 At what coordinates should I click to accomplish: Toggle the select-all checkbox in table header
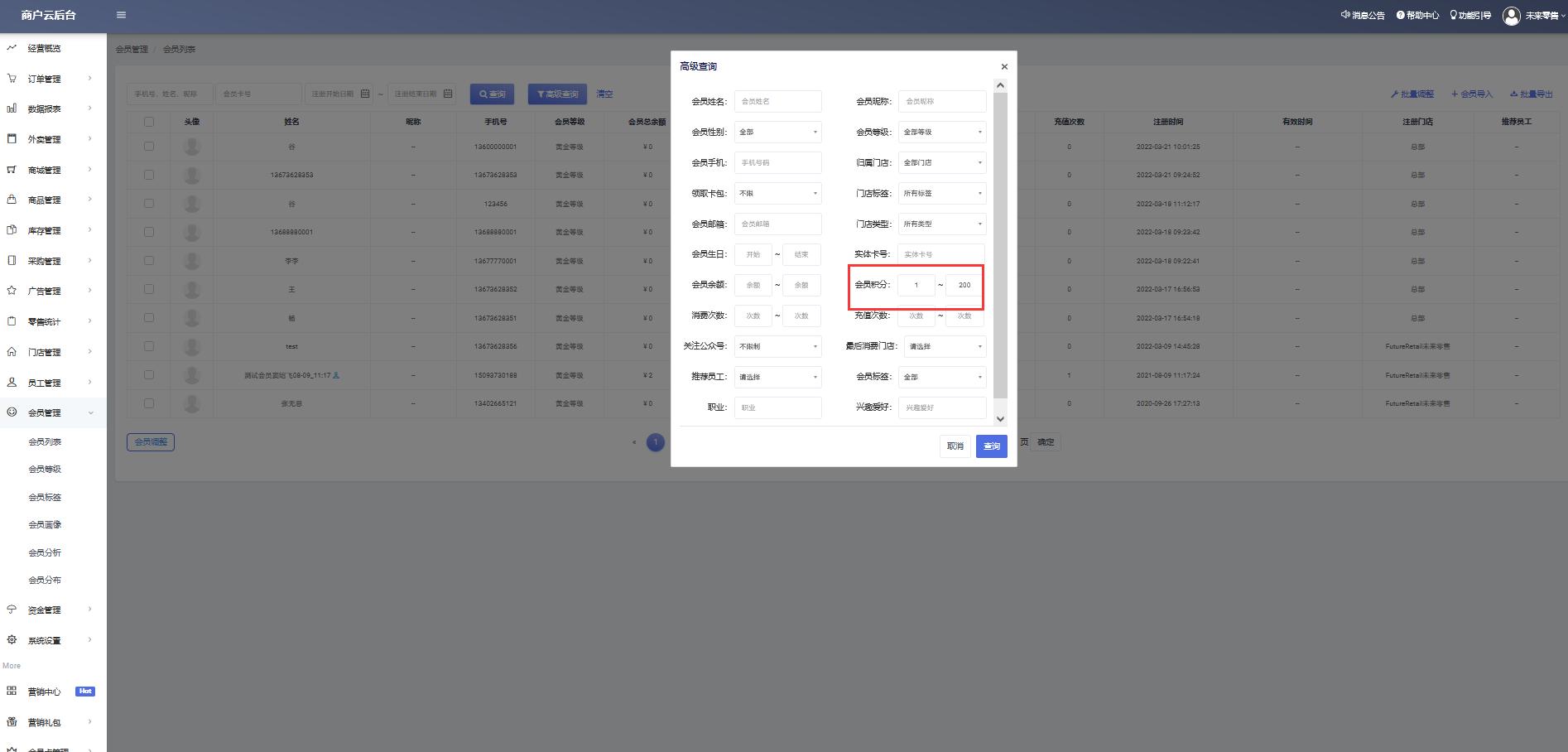point(149,122)
